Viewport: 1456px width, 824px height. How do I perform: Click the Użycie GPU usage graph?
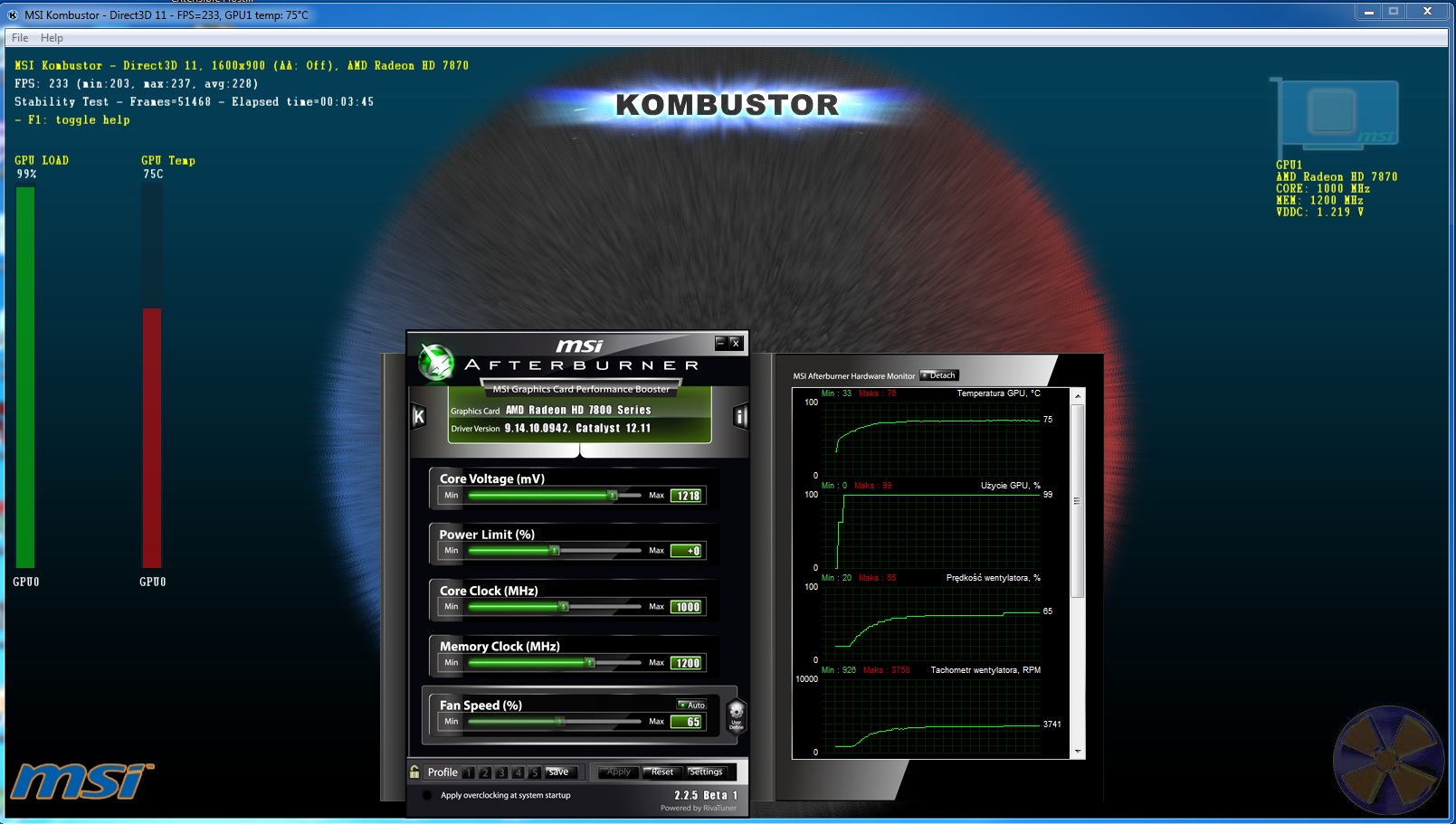tap(932, 530)
